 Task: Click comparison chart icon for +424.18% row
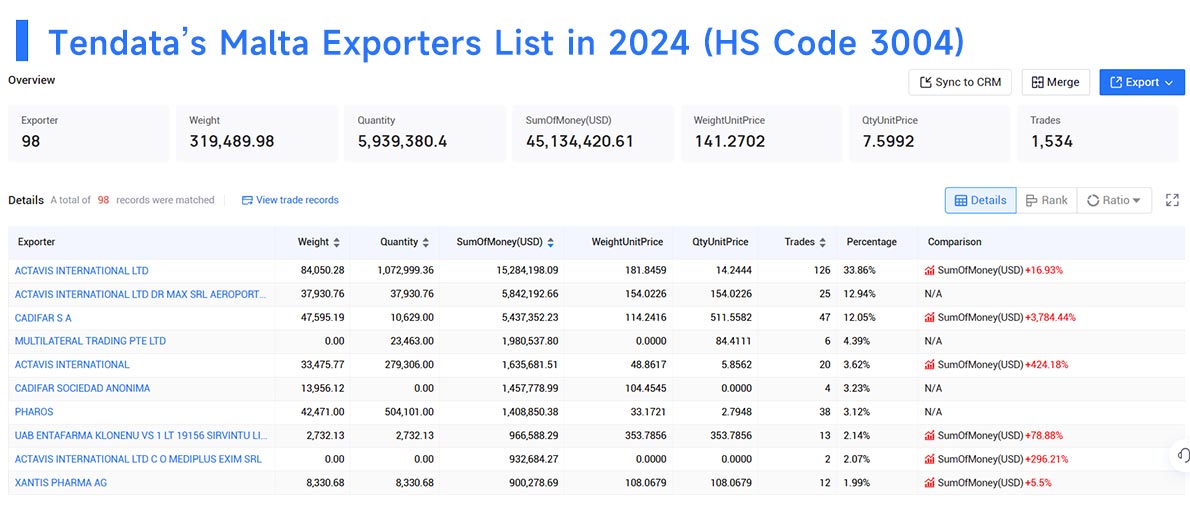[x=930, y=364]
